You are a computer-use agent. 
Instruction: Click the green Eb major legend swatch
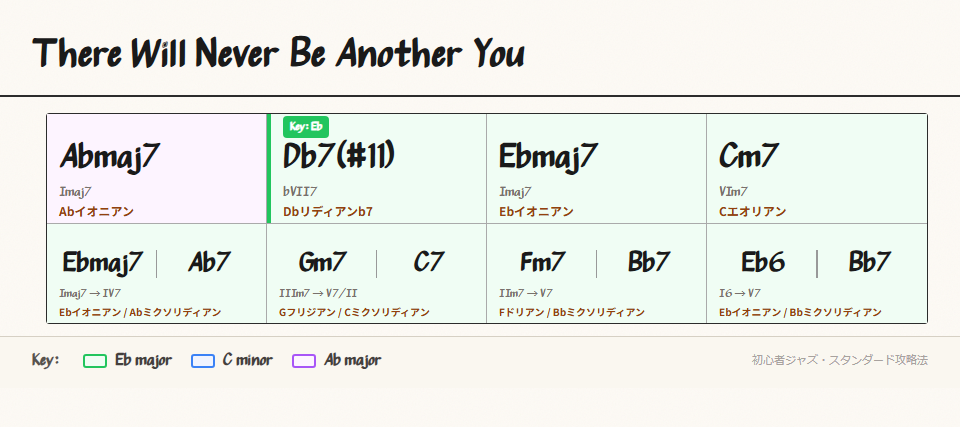click(x=95, y=361)
